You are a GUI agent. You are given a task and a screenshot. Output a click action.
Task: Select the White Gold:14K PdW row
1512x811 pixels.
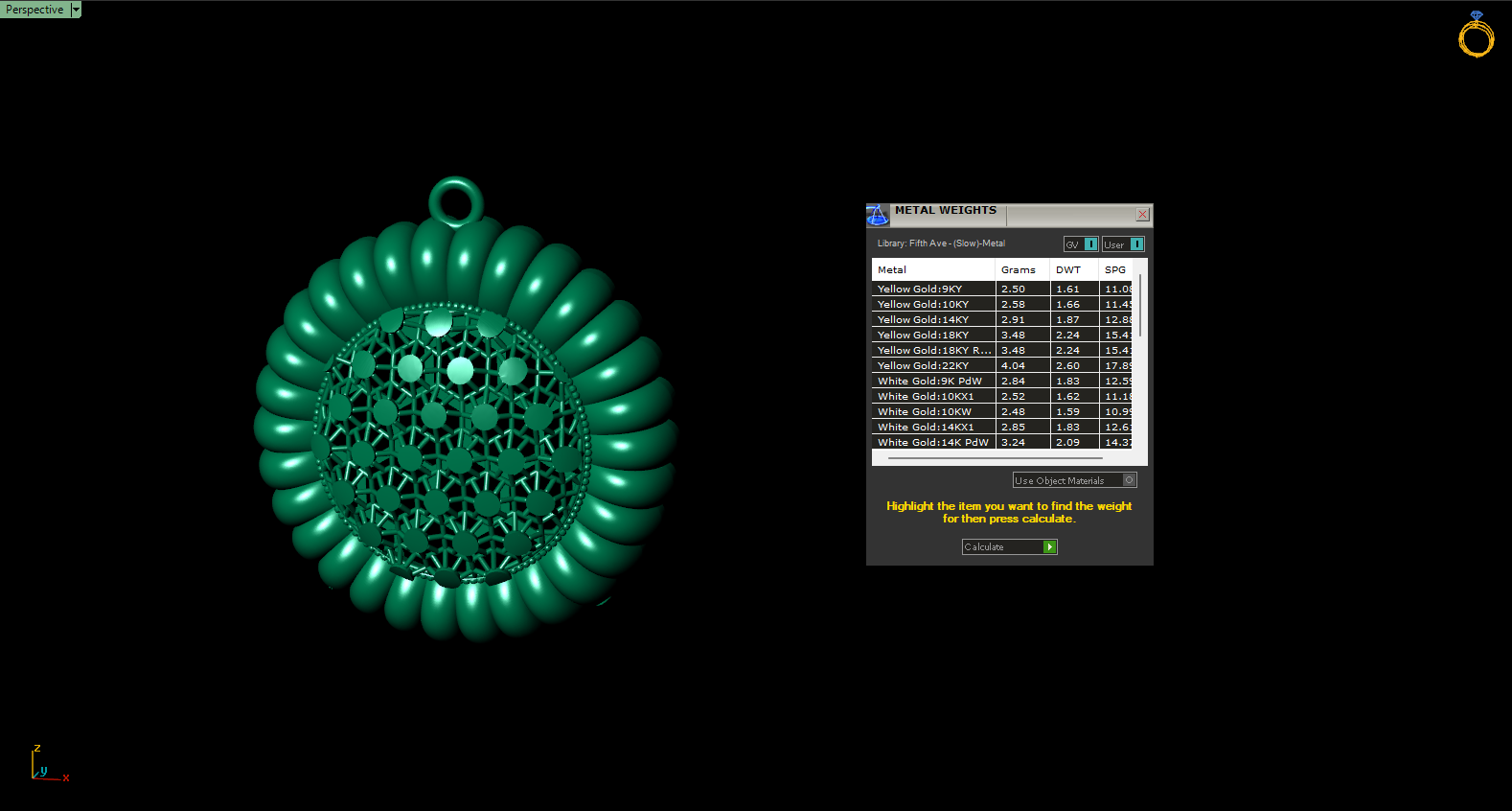932,443
